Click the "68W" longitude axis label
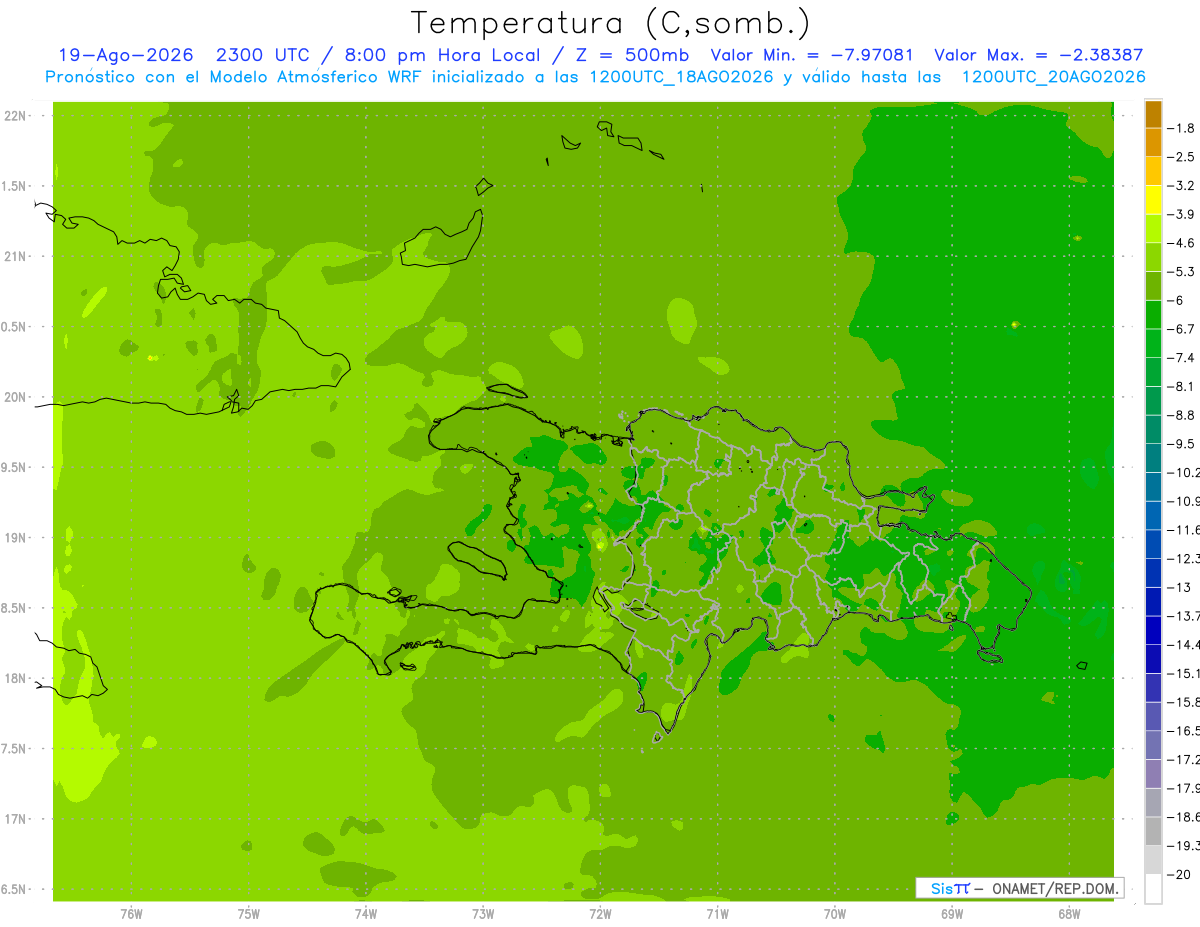Viewport: 1200px width, 927px height. (1069, 912)
